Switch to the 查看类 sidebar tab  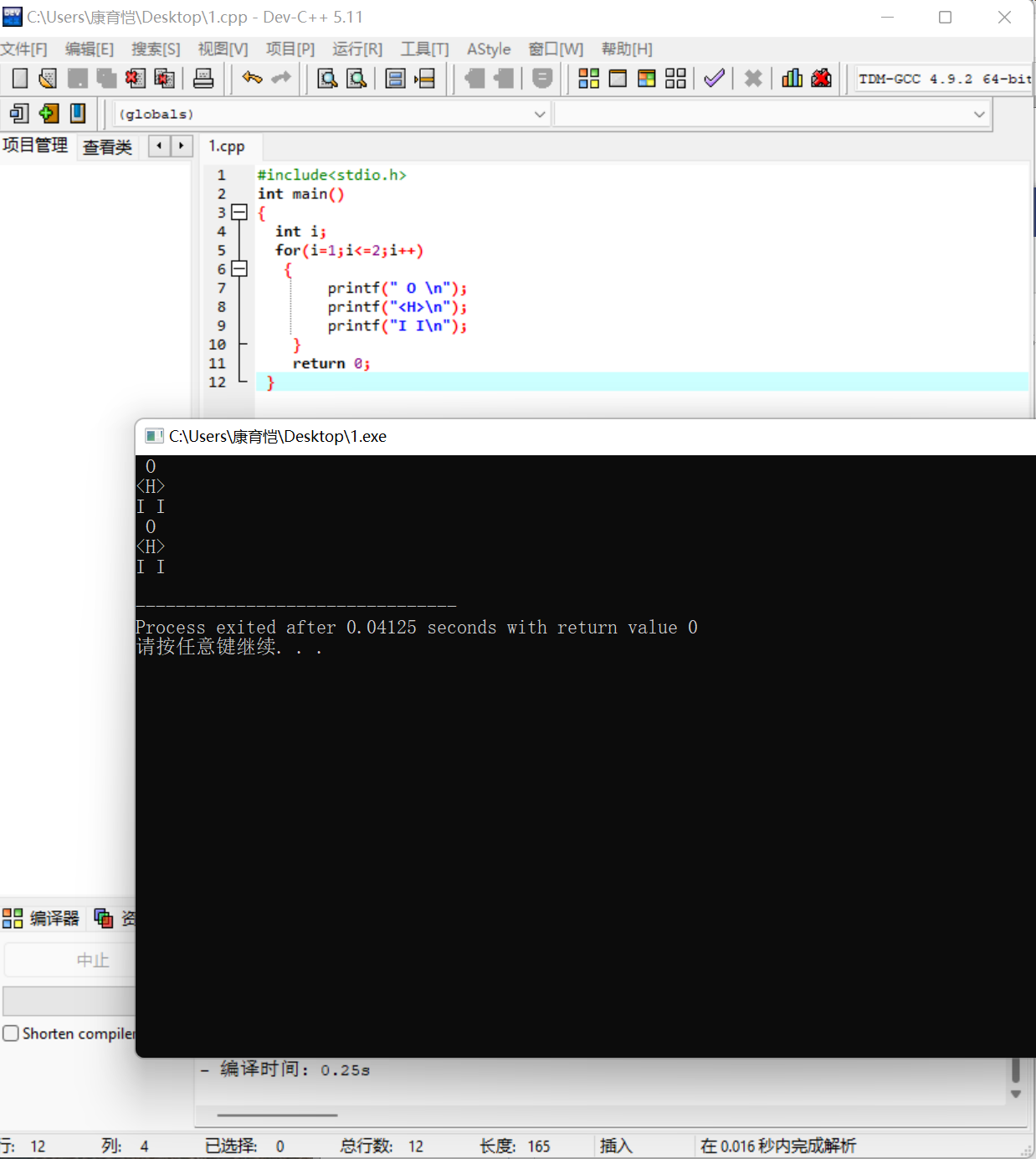pos(108,147)
